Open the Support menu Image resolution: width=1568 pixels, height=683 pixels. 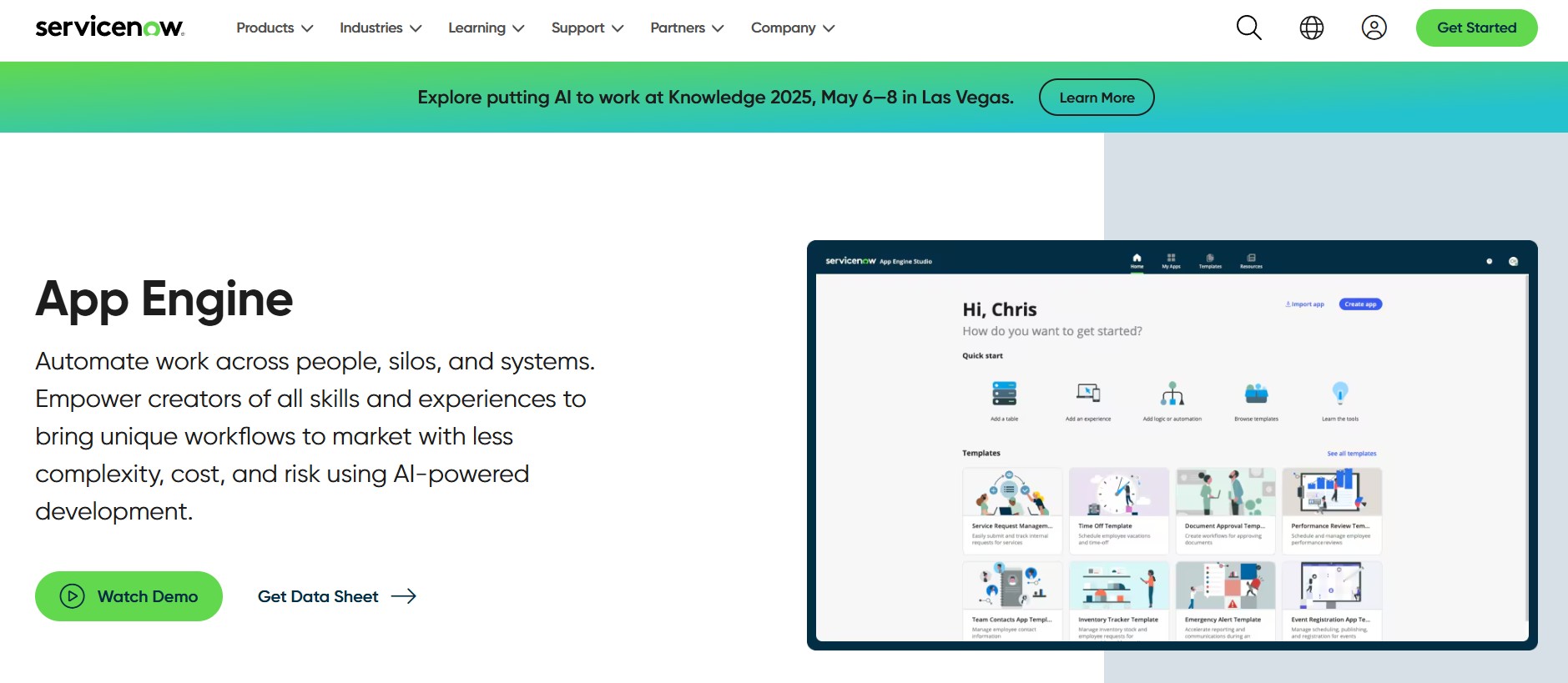tap(587, 28)
